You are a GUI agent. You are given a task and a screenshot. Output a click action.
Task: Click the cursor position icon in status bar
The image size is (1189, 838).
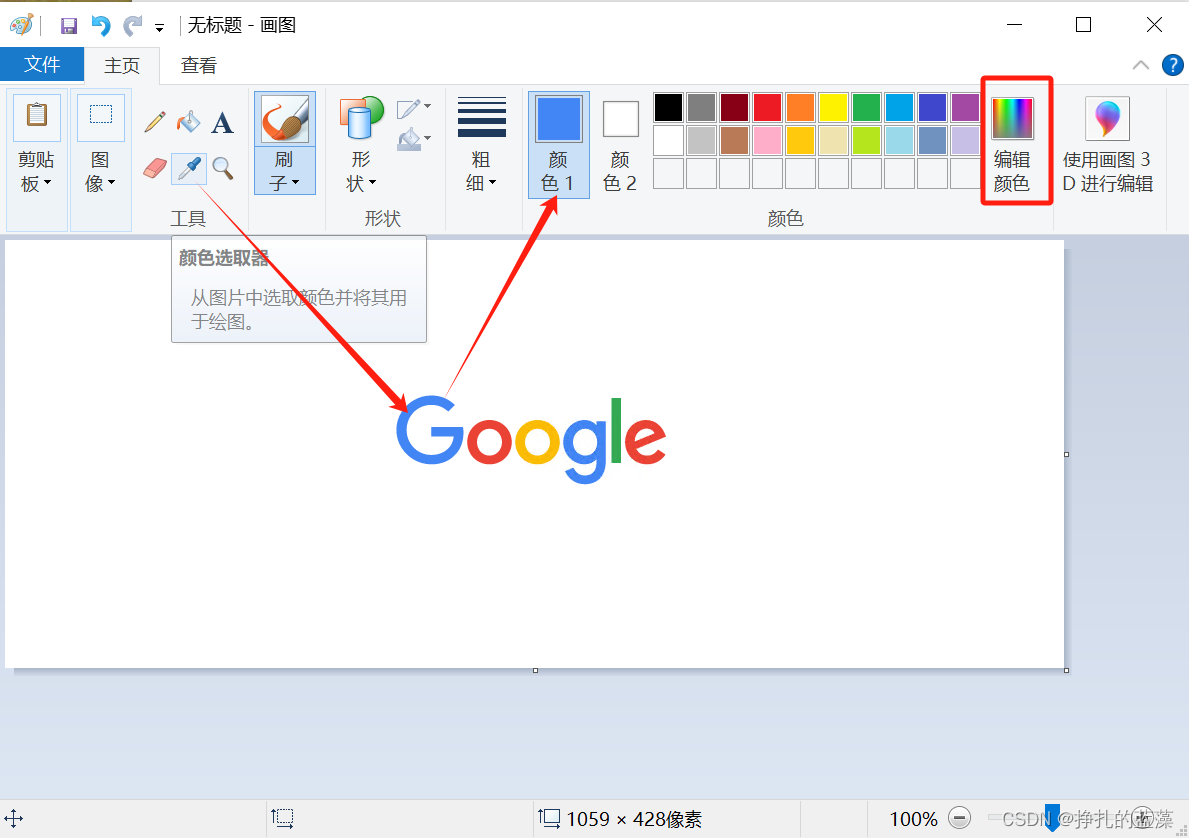point(14,818)
